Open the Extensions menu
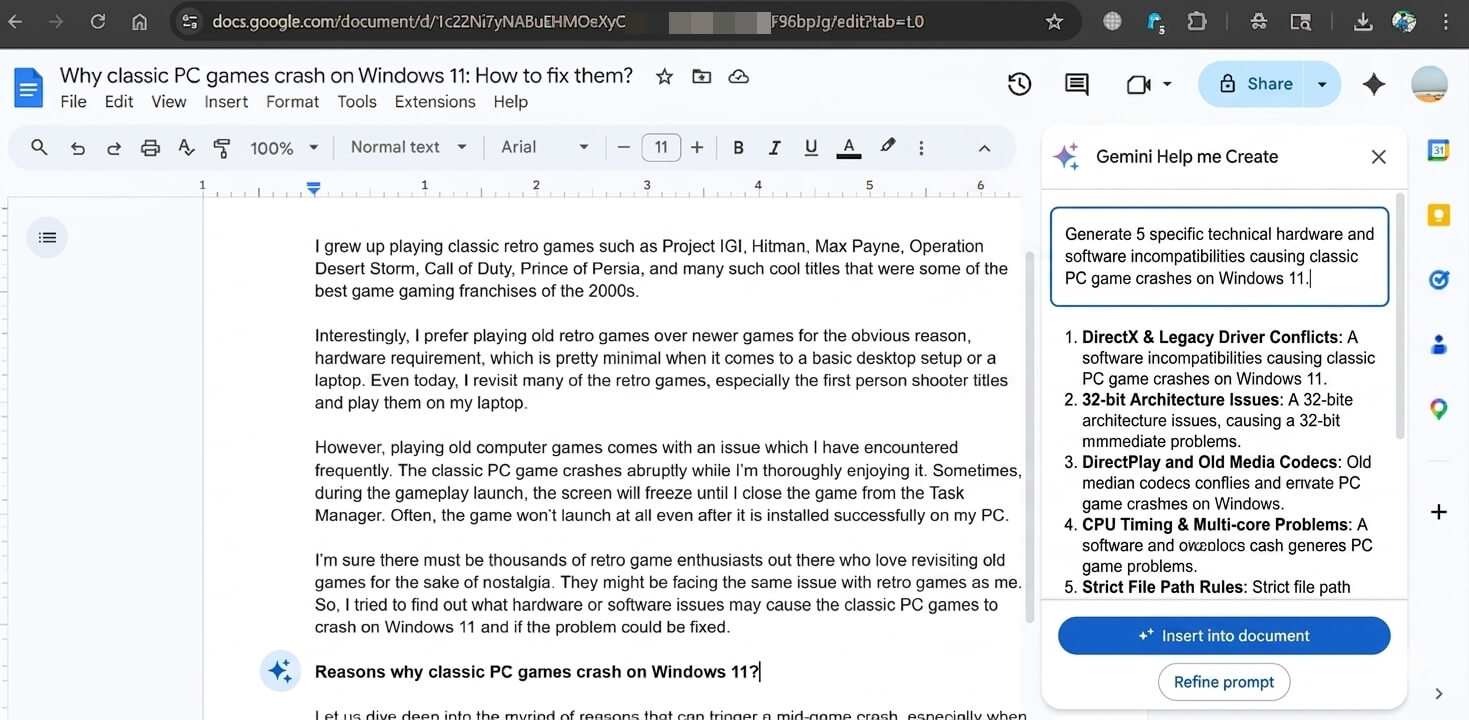This screenshot has height=720, width=1469. click(434, 101)
